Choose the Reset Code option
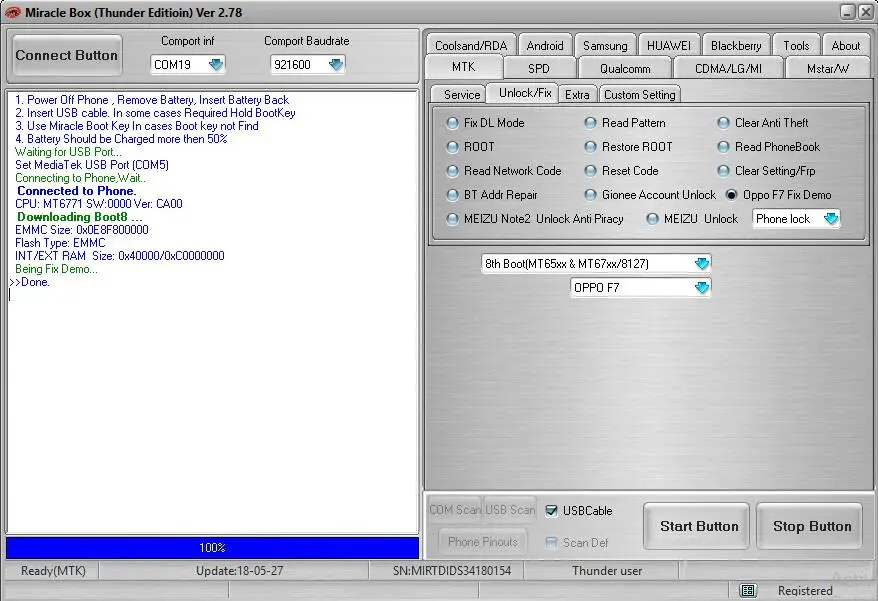The width and height of the screenshot is (878, 601). [x=590, y=171]
